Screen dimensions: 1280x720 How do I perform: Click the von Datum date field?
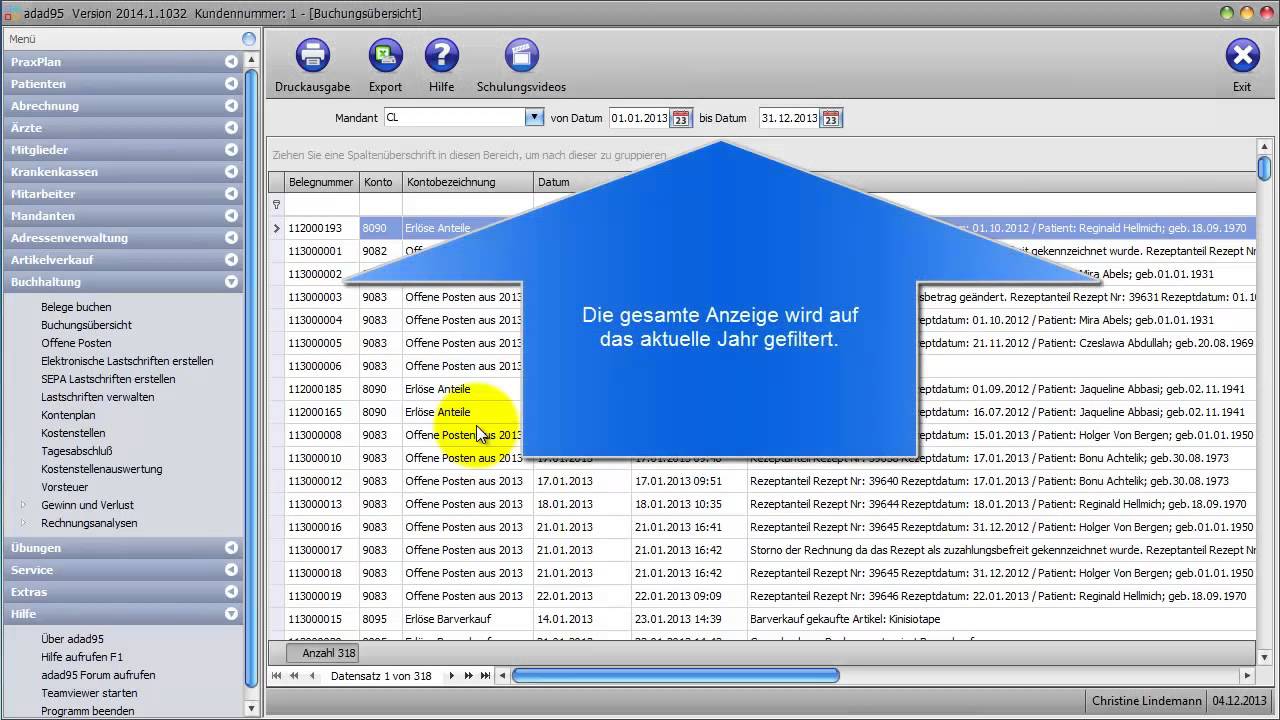[x=638, y=118]
